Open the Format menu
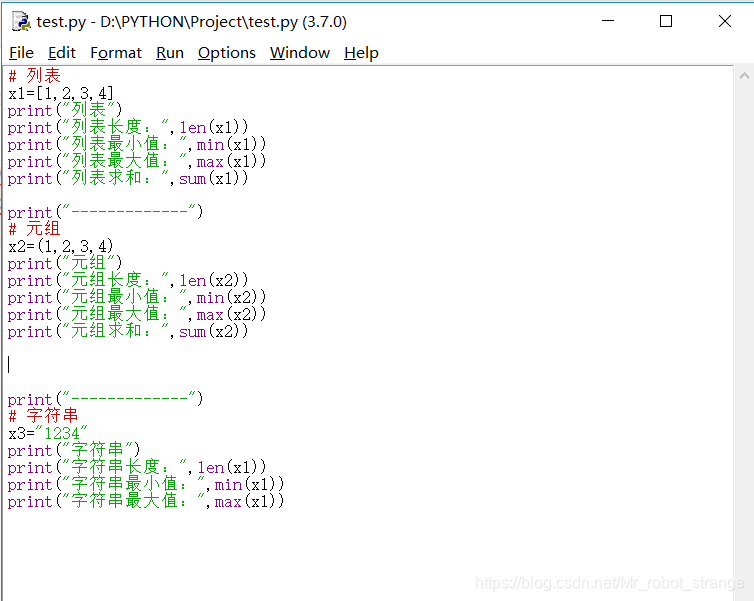The image size is (754, 601). (x=116, y=52)
